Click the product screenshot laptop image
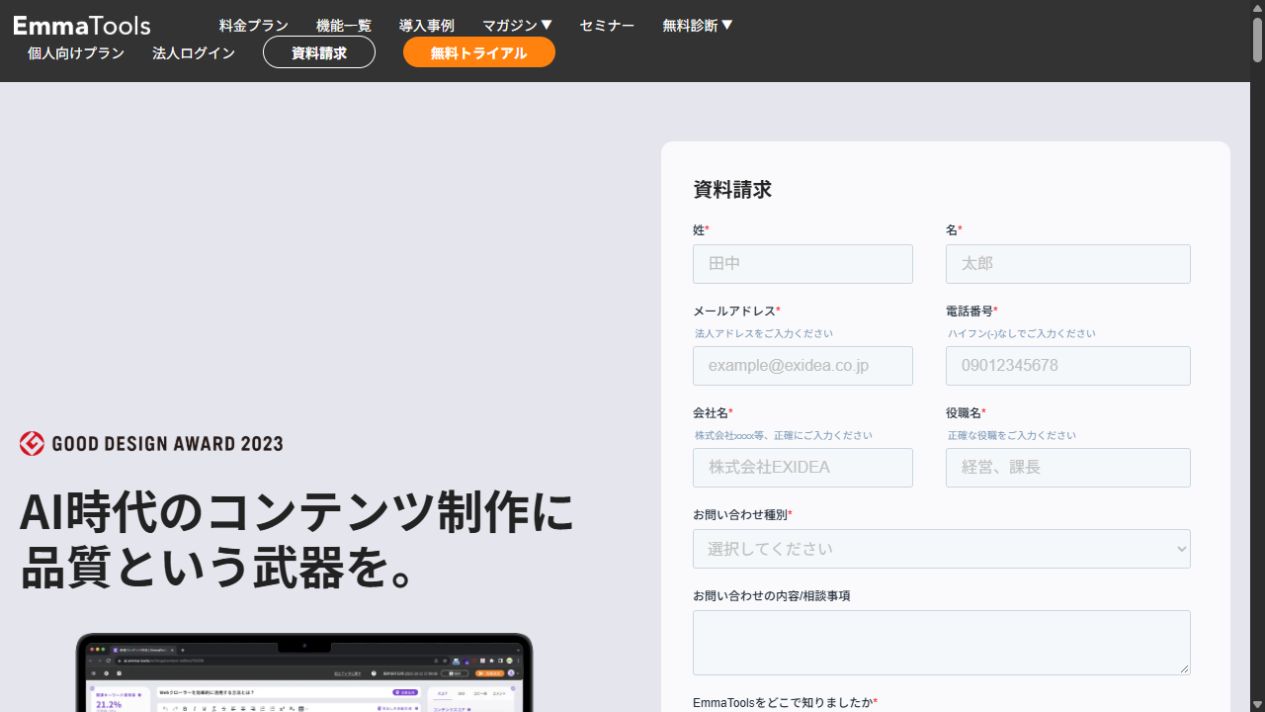The height and width of the screenshot is (712, 1265). [305, 672]
